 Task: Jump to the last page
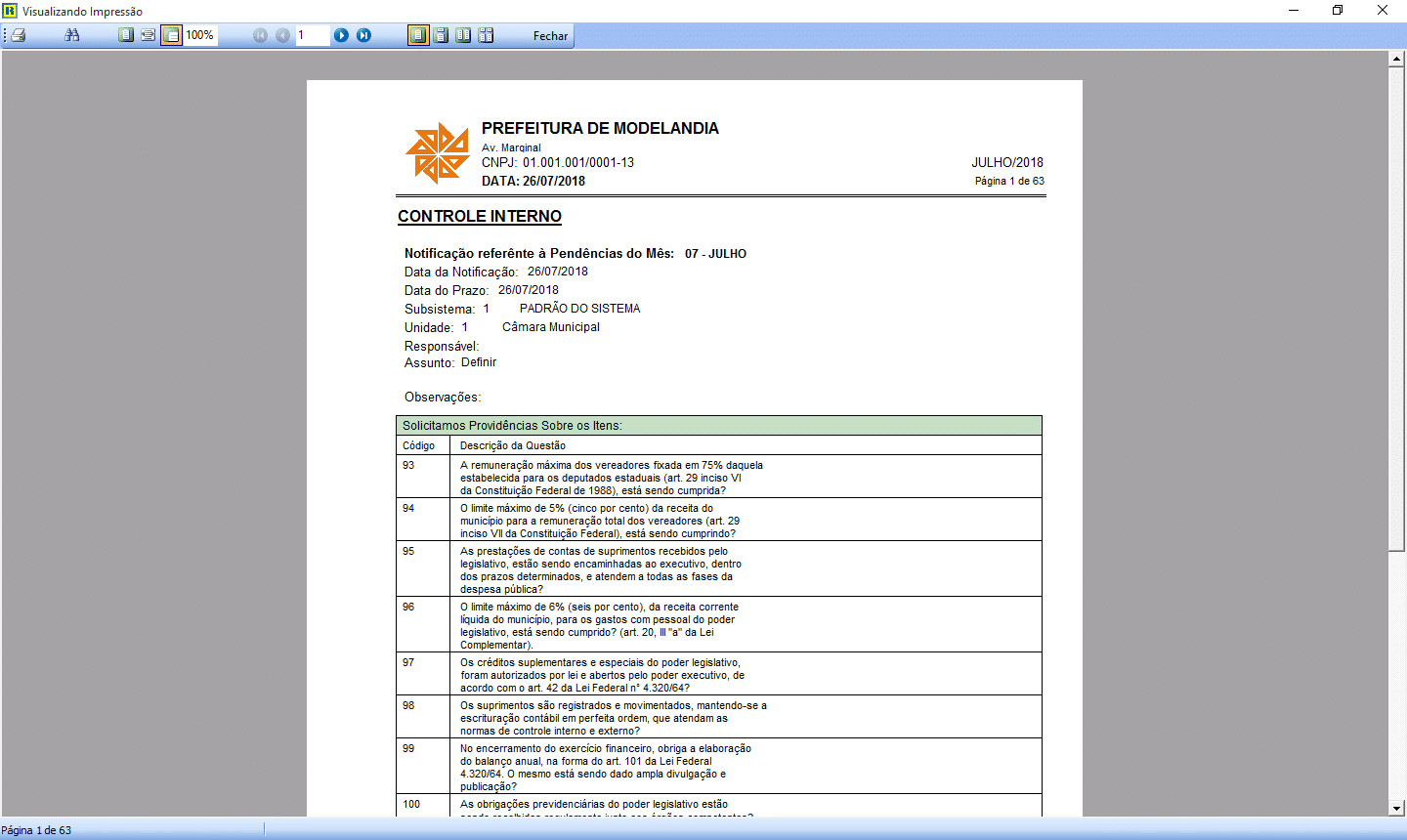point(363,35)
